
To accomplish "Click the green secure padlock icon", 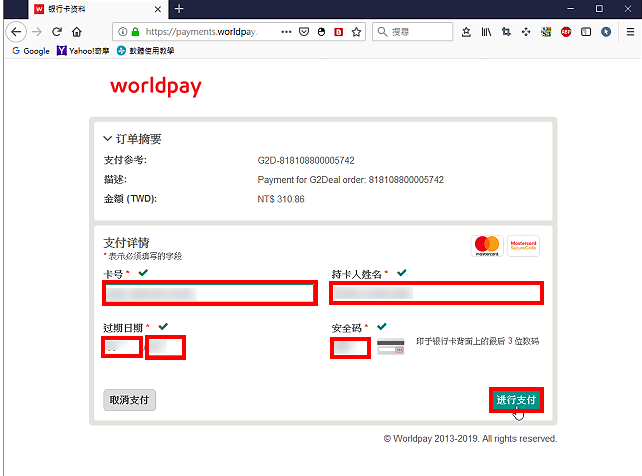I will click(135, 32).
